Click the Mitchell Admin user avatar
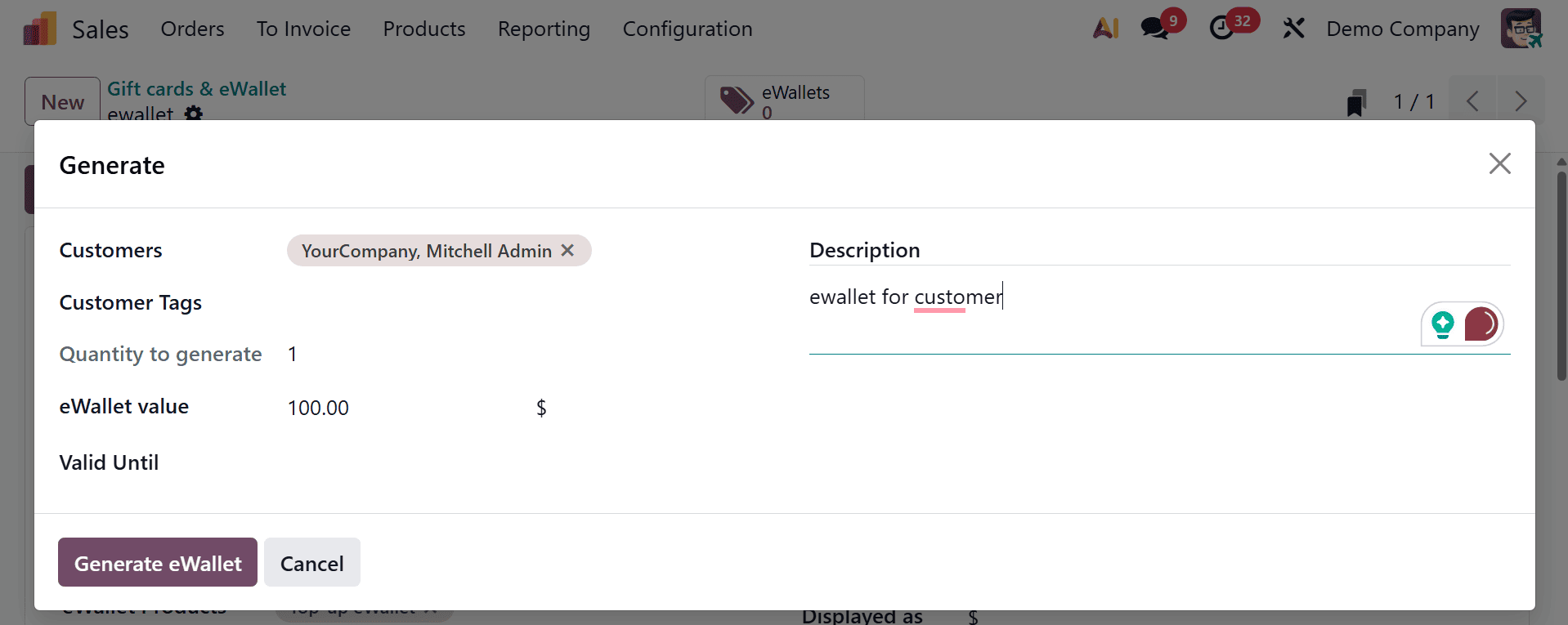Viewport: 1568px width, 625px height. [x=1521, y=29]
